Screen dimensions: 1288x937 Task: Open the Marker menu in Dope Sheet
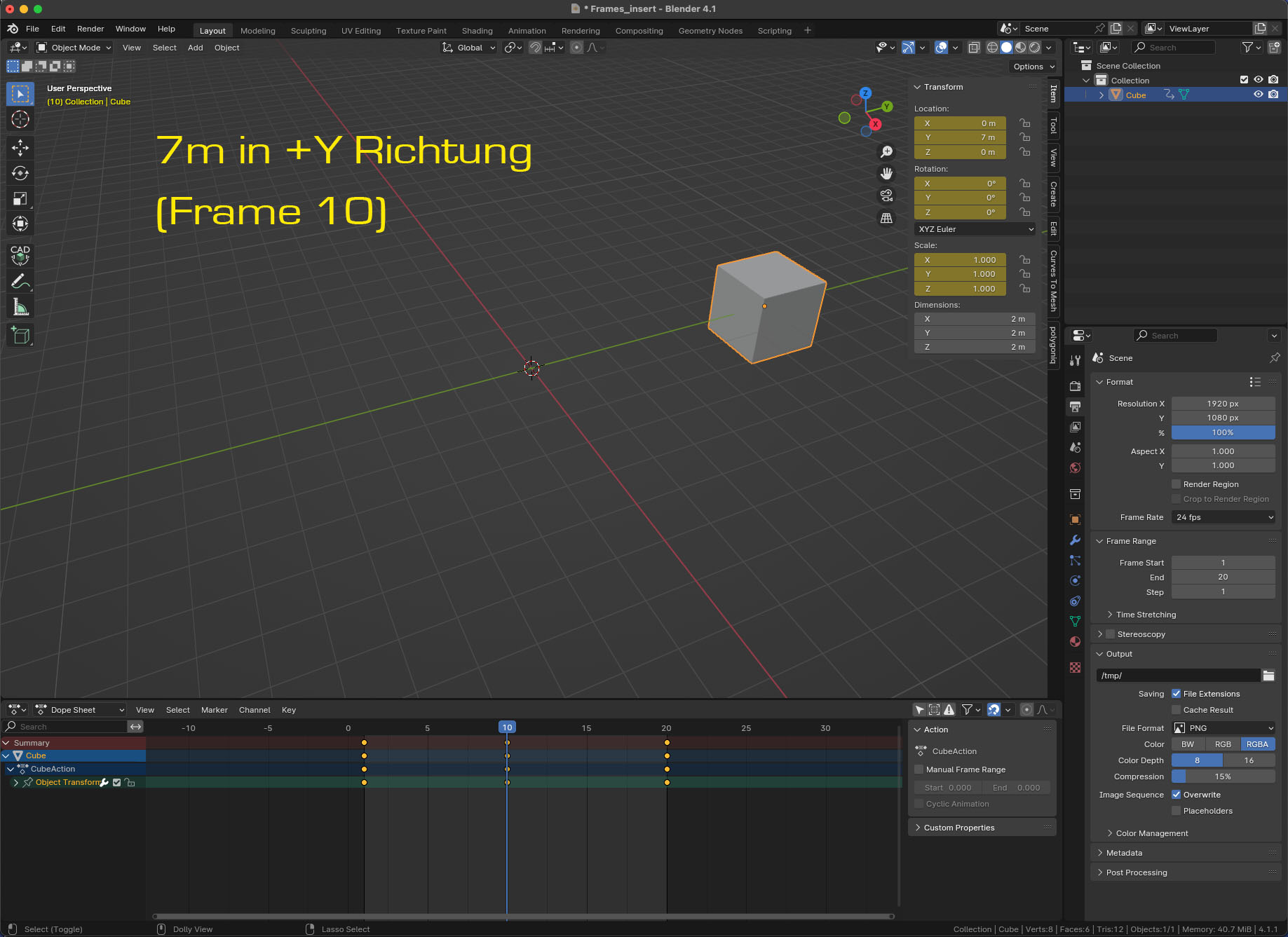coord(214,710)
